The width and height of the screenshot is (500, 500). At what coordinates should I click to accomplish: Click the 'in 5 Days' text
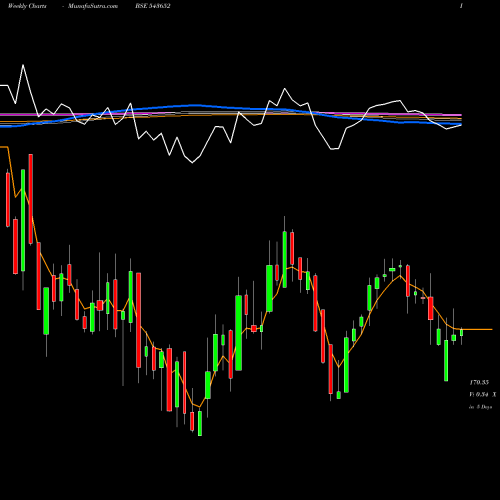481,407
